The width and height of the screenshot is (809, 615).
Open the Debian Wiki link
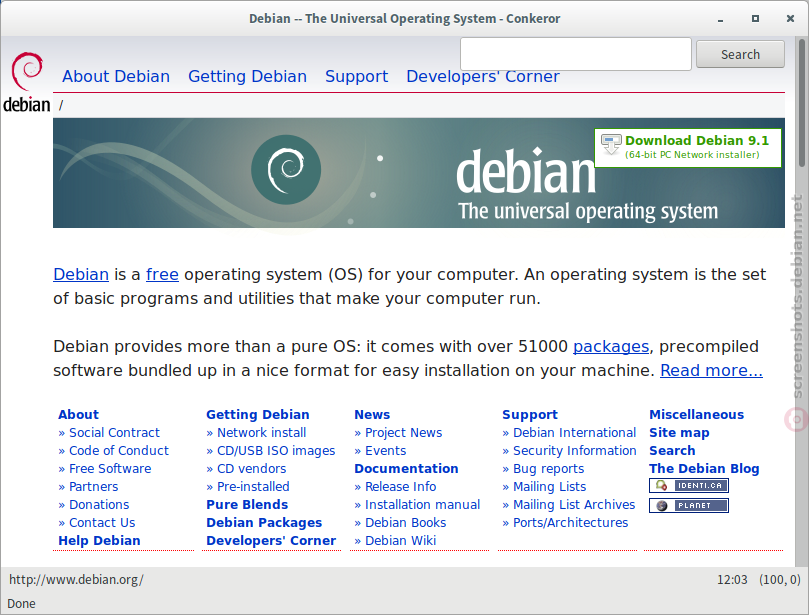400,541
